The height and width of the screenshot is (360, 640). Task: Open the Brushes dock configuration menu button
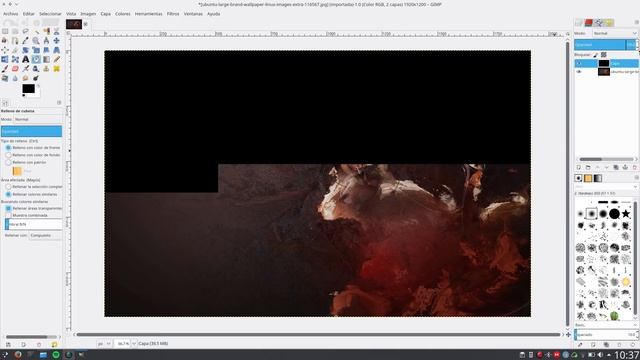pyautogui.click(x=636, y=178)
